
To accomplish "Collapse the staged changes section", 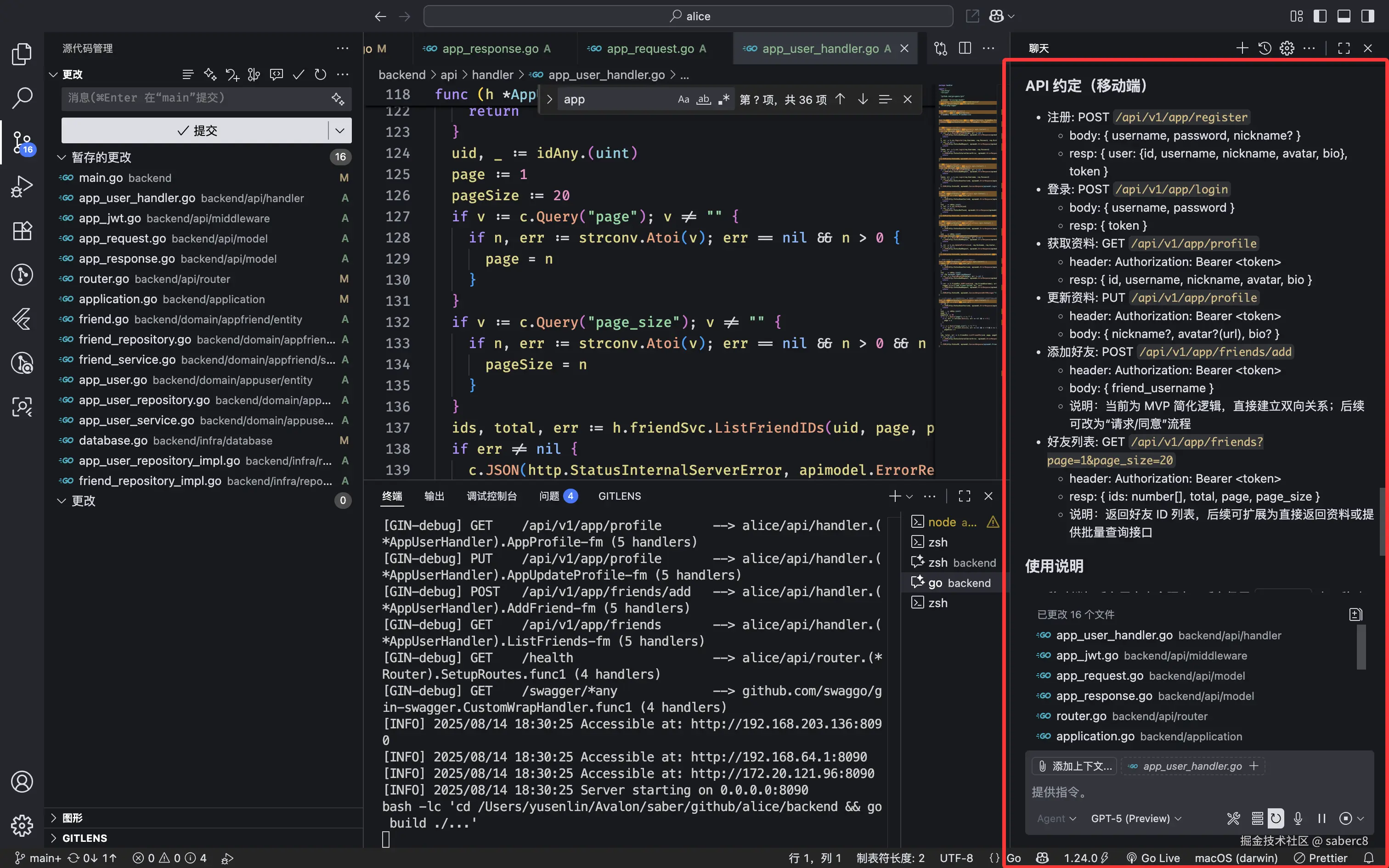I will (x=62, y=157).
